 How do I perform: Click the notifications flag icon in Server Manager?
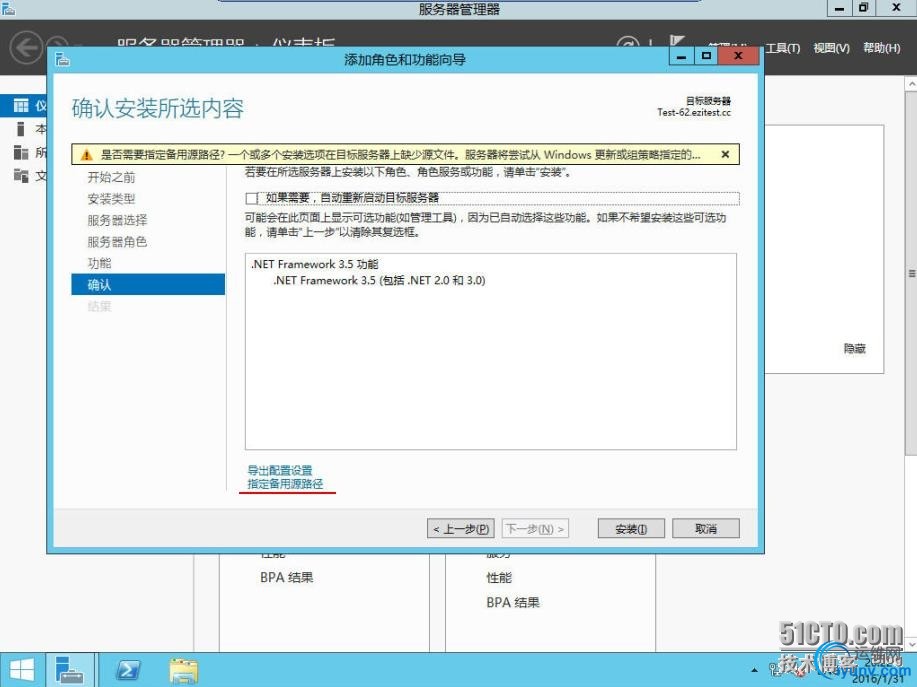tap(677, 42)
